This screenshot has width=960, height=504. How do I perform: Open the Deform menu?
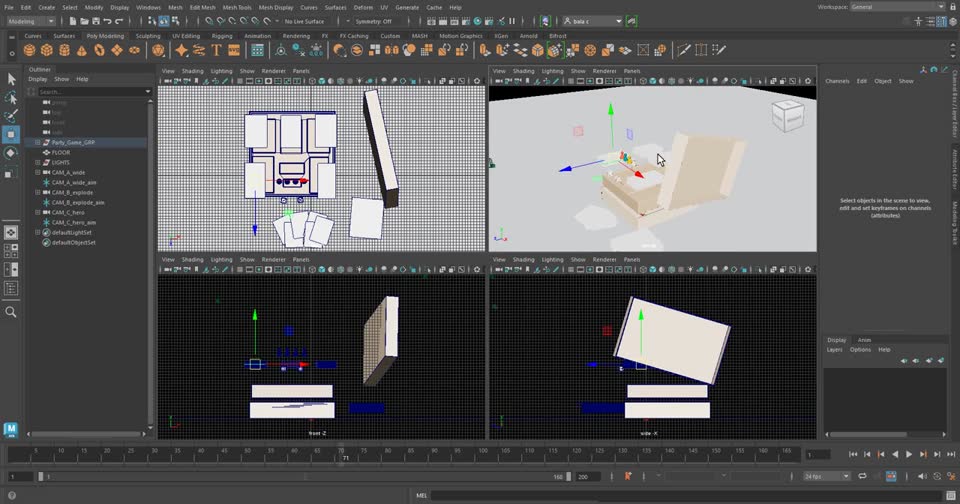[x=362, y=7]
